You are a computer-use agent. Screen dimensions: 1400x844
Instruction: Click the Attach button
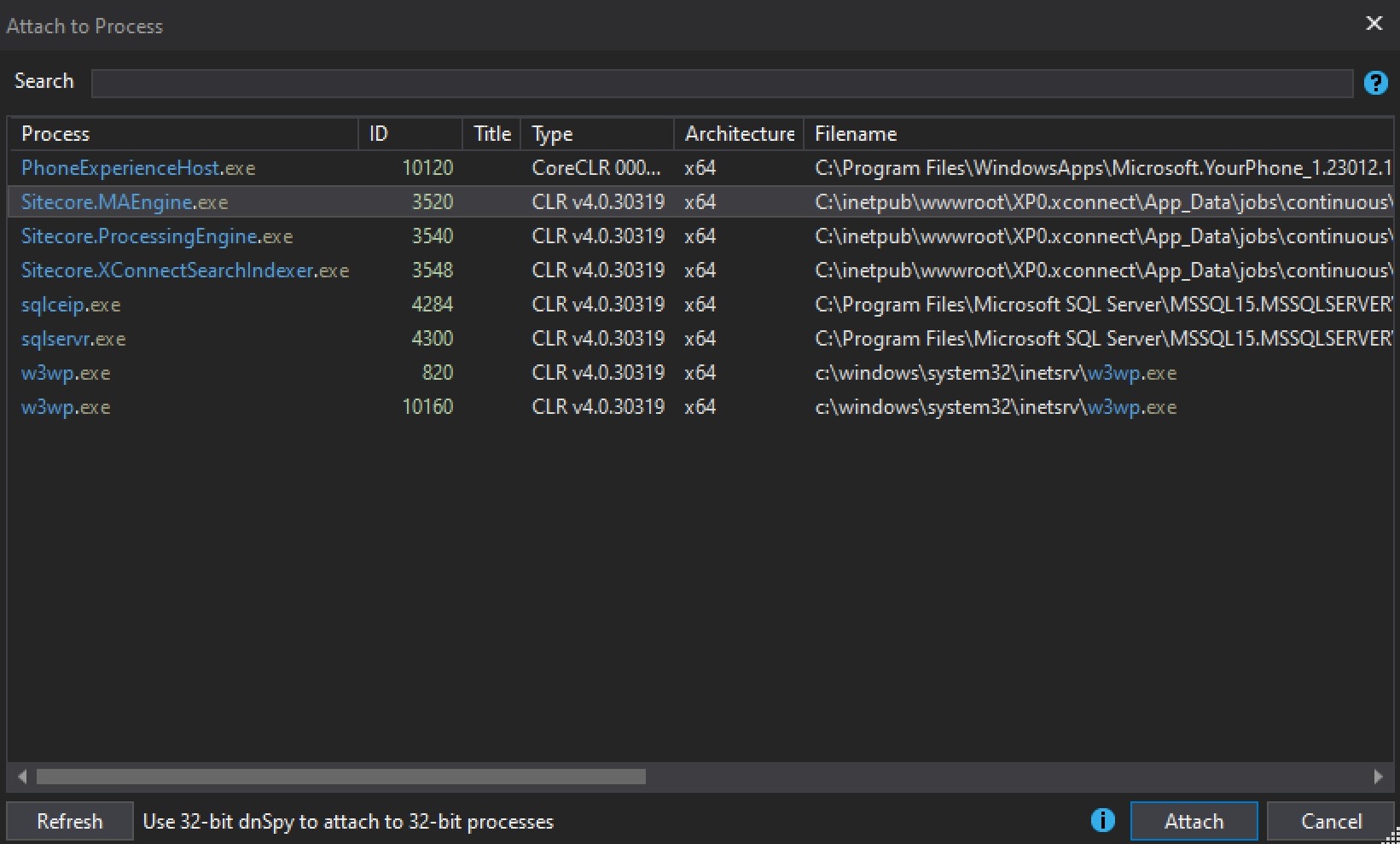(1194, 820)
